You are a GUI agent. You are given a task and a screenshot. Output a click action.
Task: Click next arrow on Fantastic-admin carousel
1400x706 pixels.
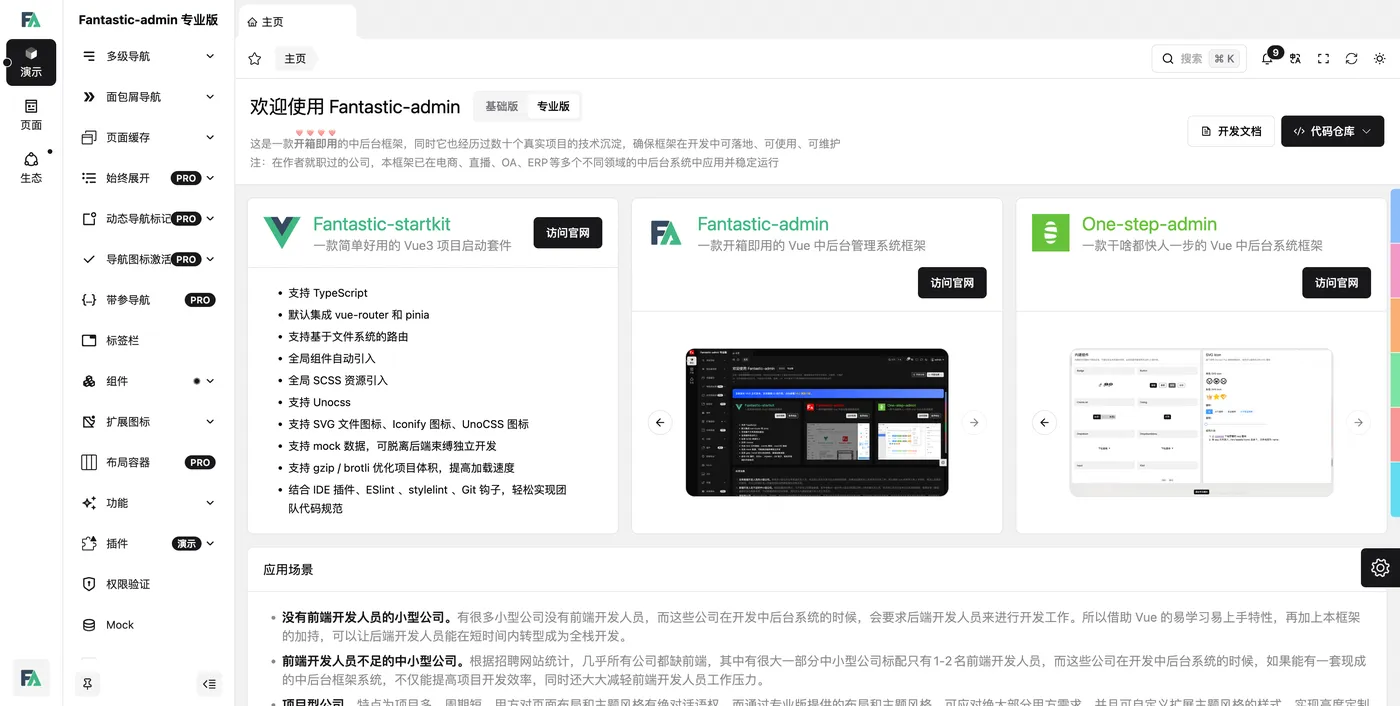(x=974, y=423)
